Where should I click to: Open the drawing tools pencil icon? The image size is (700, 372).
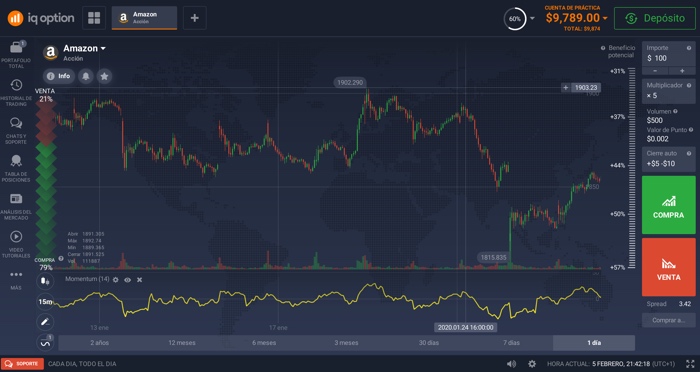coord(45,322)
